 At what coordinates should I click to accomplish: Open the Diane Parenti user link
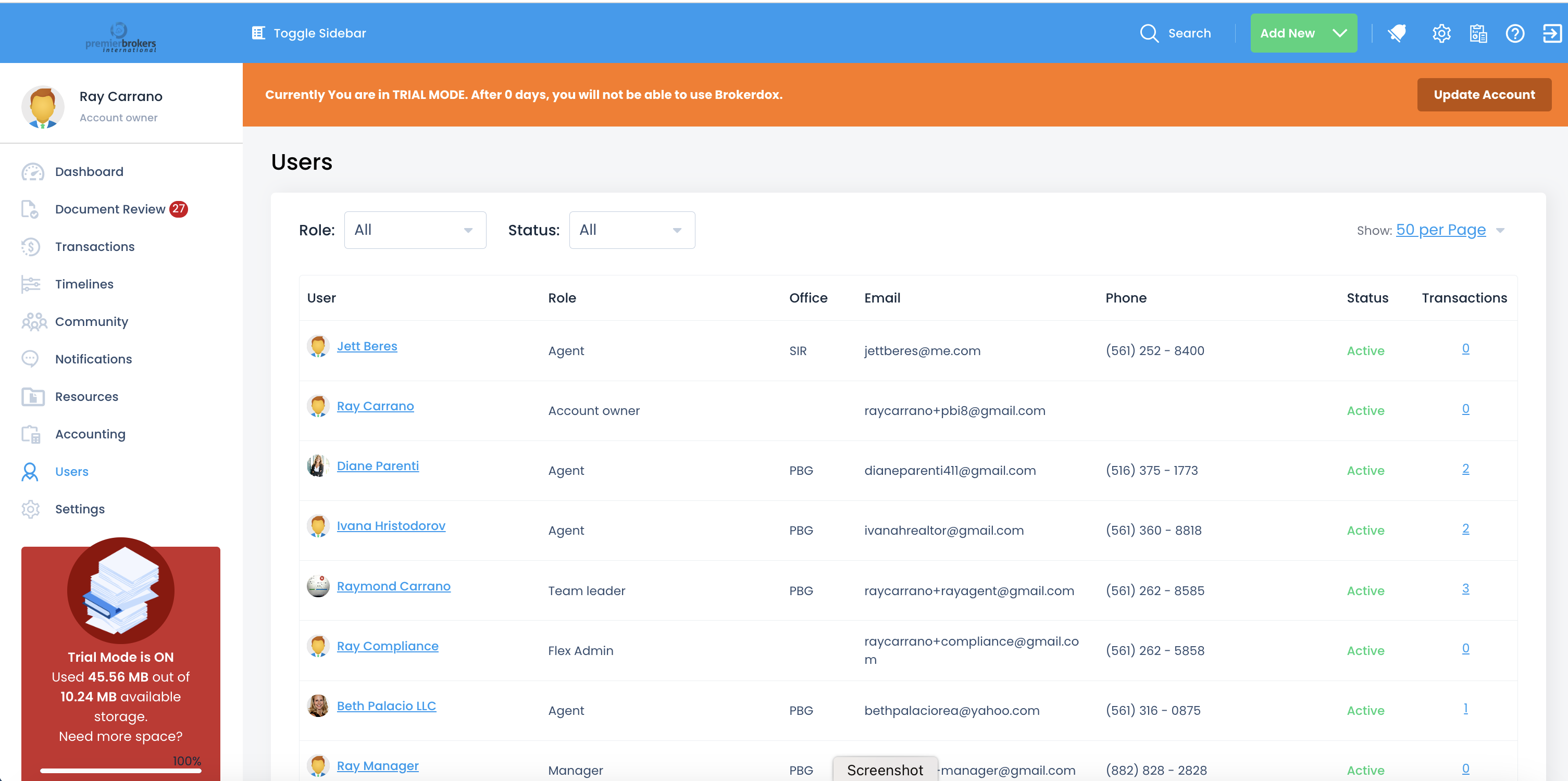(377, 466)
